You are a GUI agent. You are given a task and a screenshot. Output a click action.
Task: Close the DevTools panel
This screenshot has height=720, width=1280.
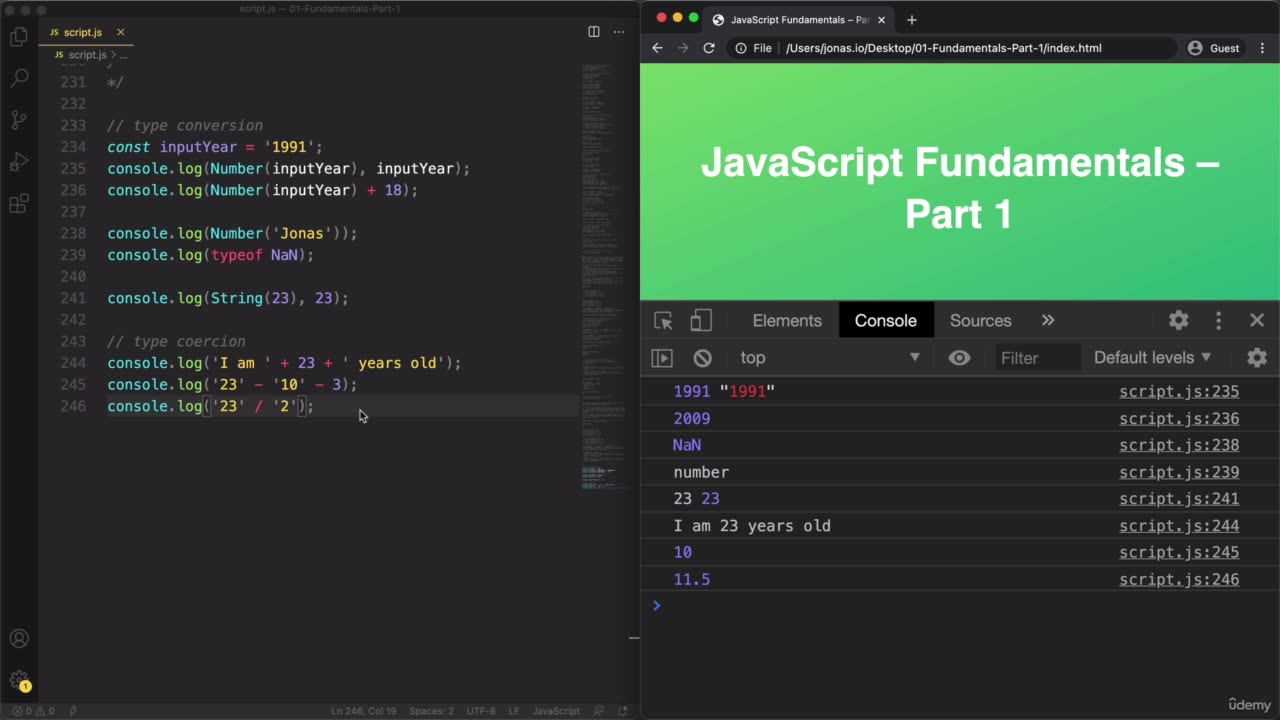pos(1257,320)
